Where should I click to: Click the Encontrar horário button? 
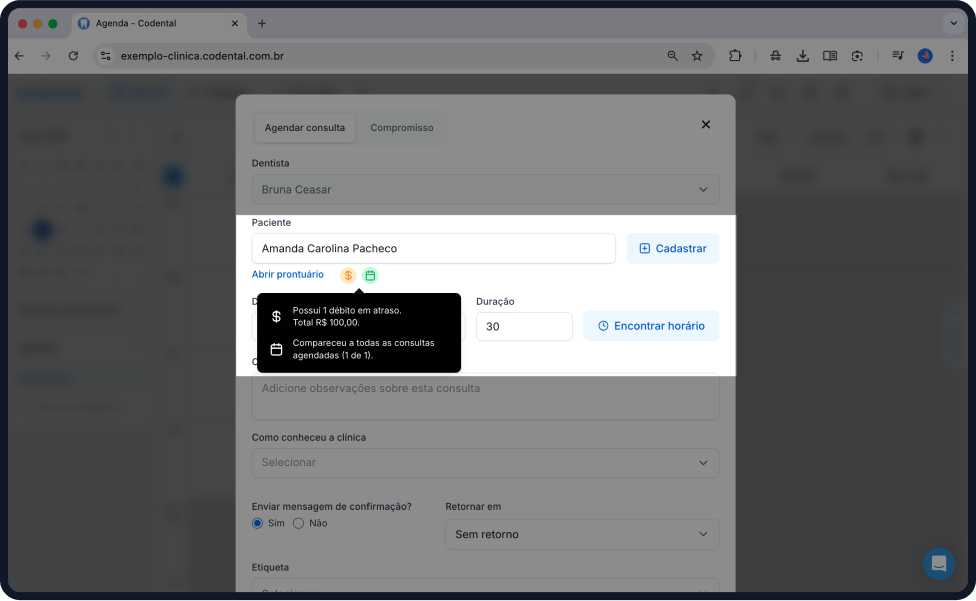click(650, 326)
